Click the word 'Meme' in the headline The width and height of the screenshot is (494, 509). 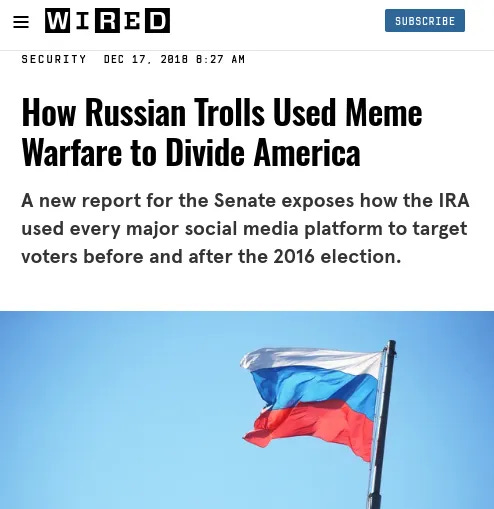[x=383, y=113]
